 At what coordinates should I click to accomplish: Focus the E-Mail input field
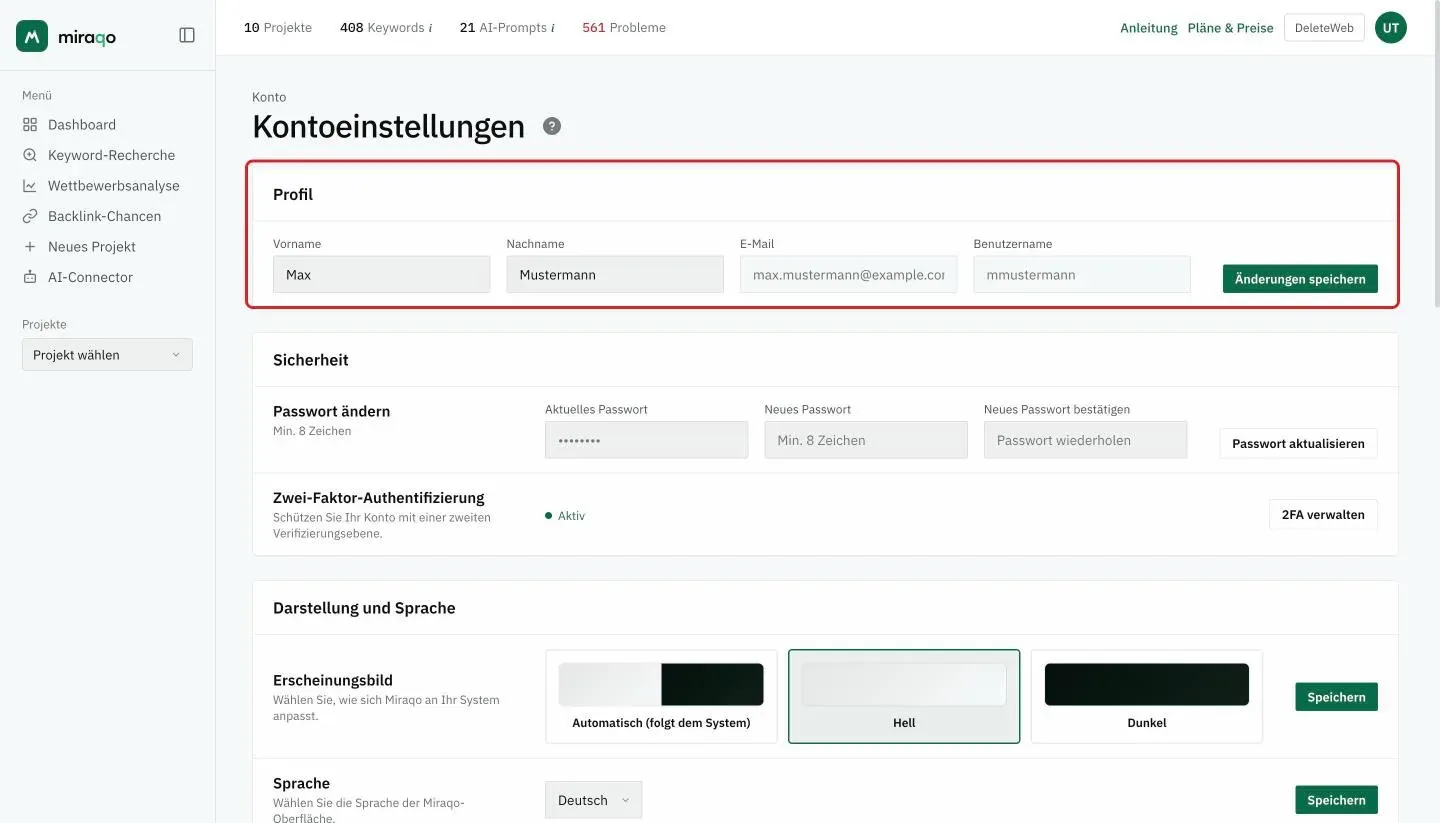[x=848, y=274]
